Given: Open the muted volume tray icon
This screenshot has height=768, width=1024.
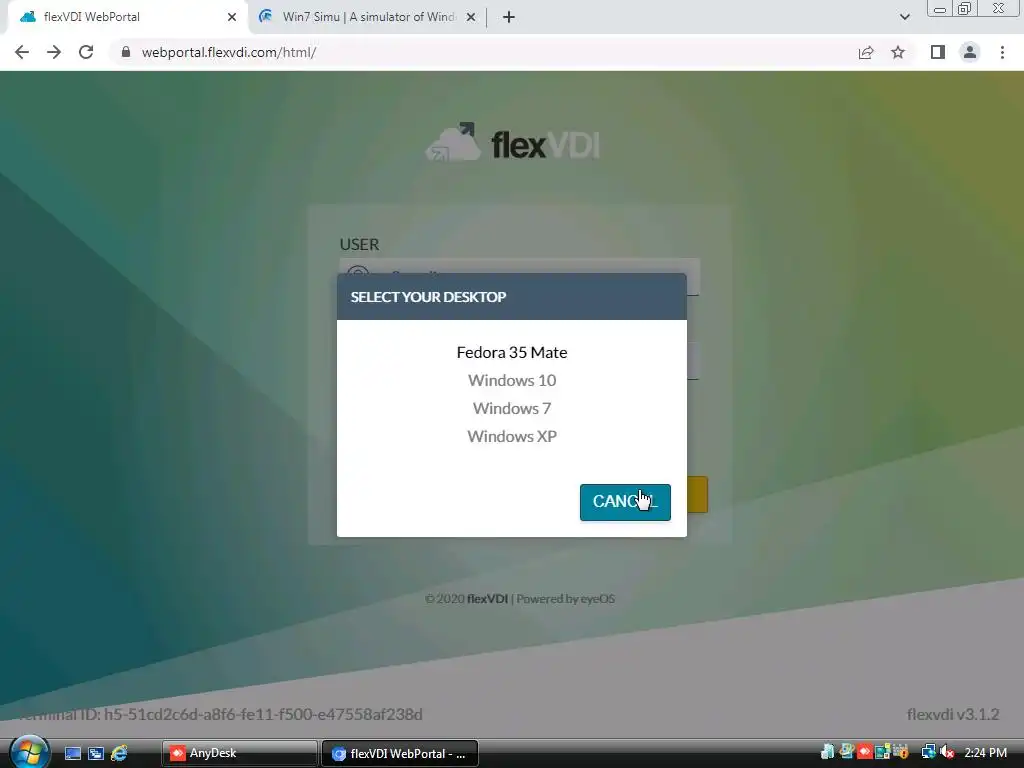Looking at the screenshot, I should click(x=947, y=752).
